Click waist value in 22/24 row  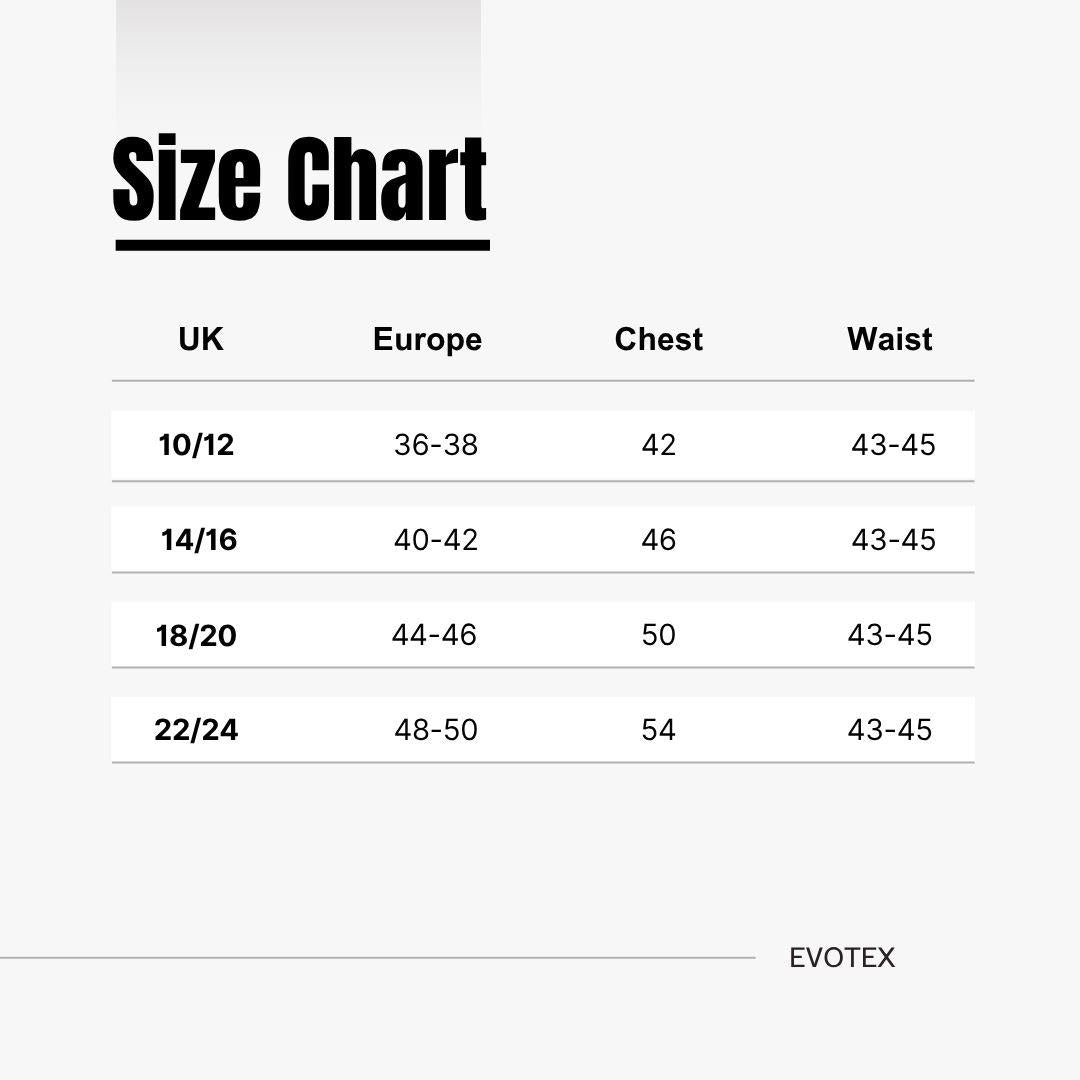pos(890,730)
